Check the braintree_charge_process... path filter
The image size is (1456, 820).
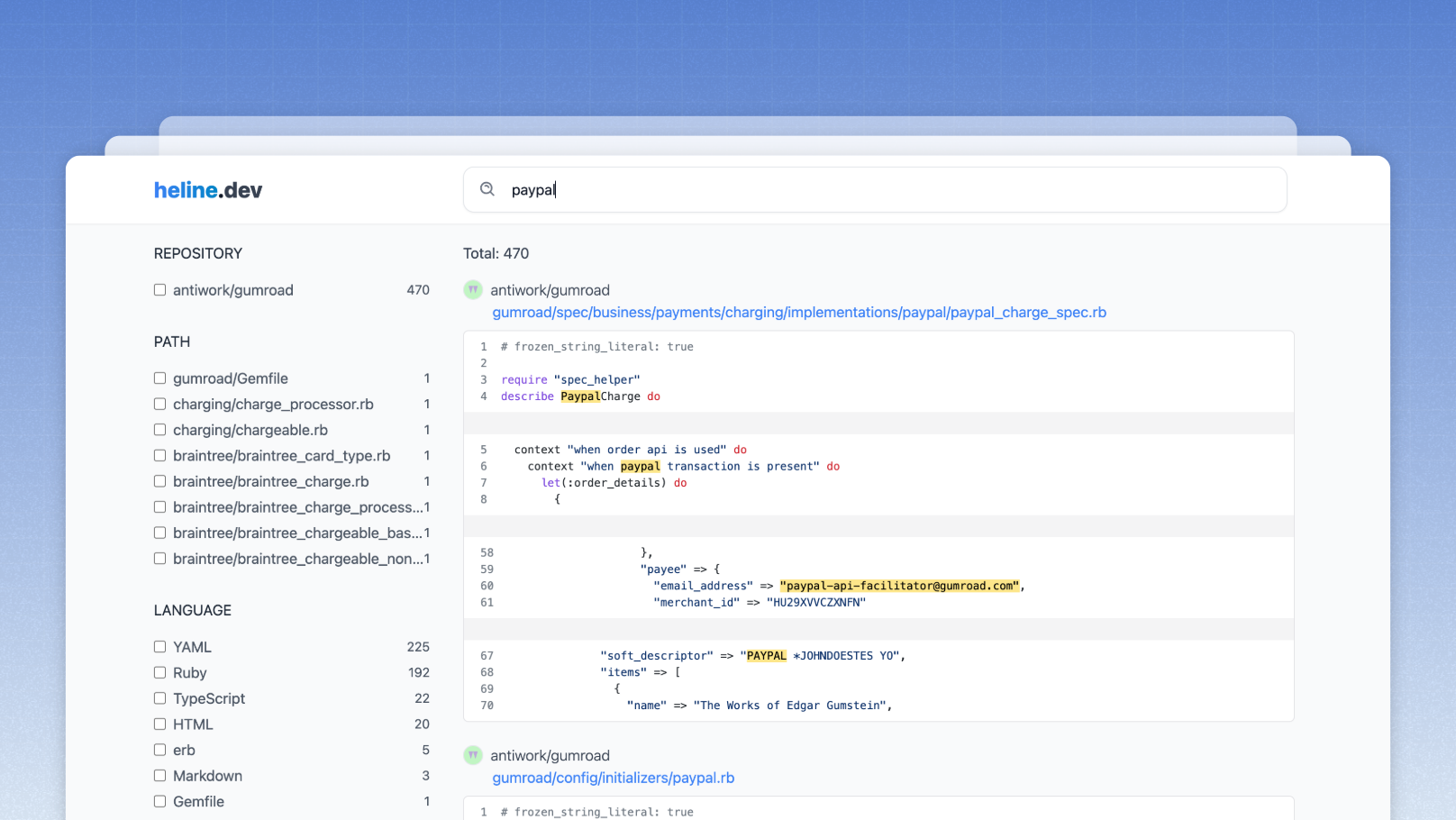(x=159, y=507)
